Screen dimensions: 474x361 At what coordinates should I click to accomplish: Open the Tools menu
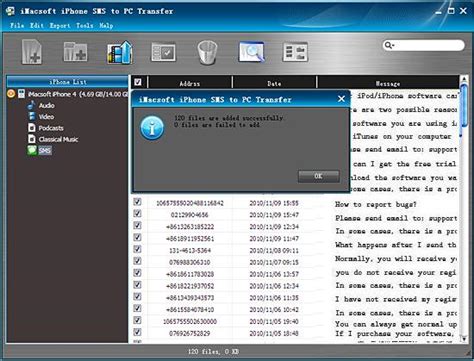click(x=85, y=25)
